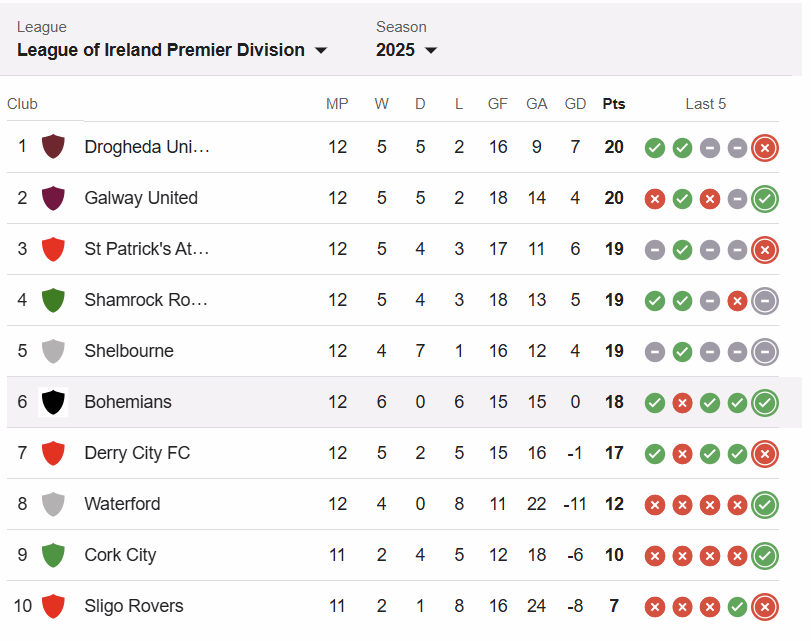Click Shelbourne's latest draw result icon
The width and height of the screenshot is (811, 641).
[765, 352]
